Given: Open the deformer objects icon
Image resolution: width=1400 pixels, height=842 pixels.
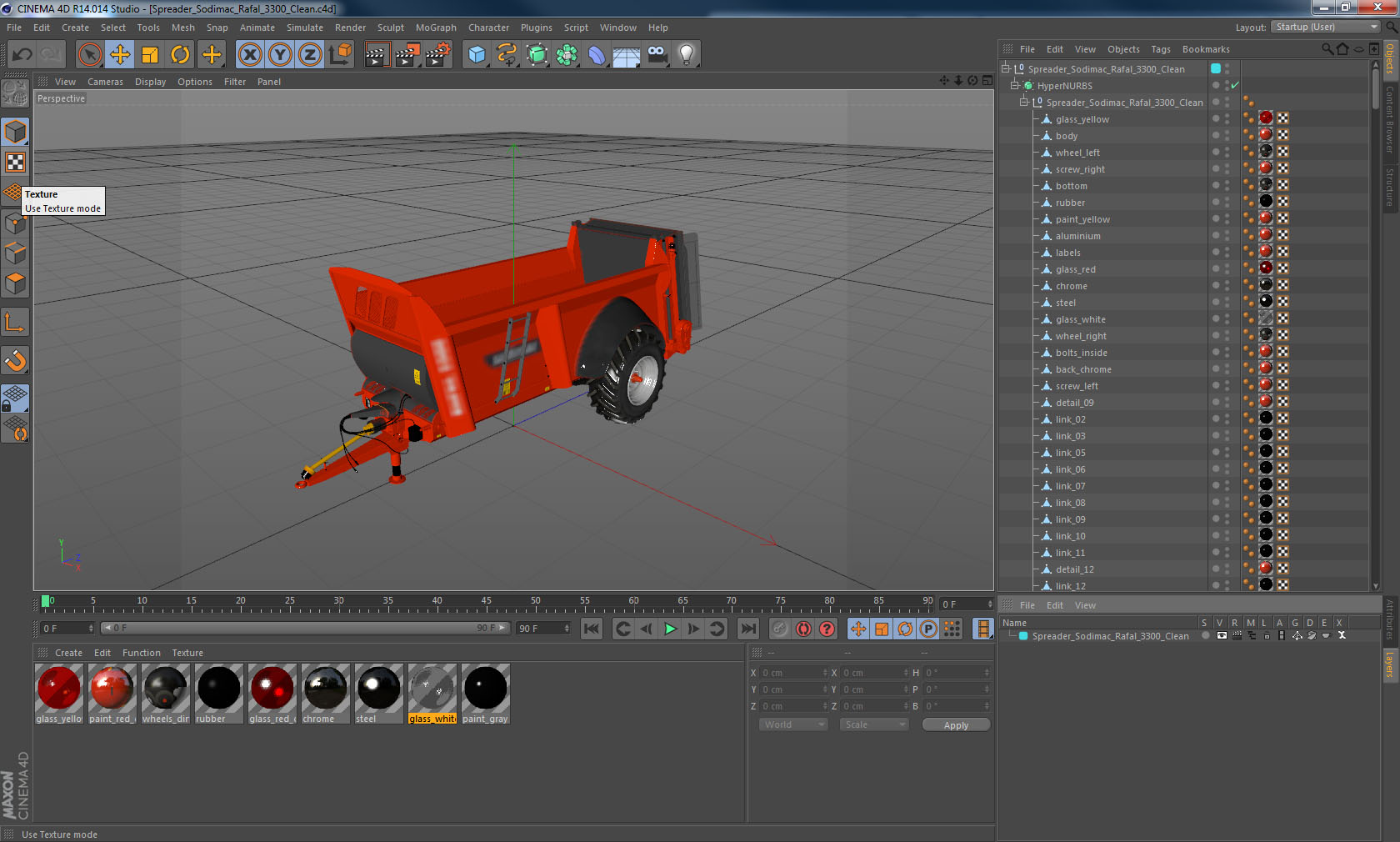Looking at the screenshot, I should coord(597,55).
